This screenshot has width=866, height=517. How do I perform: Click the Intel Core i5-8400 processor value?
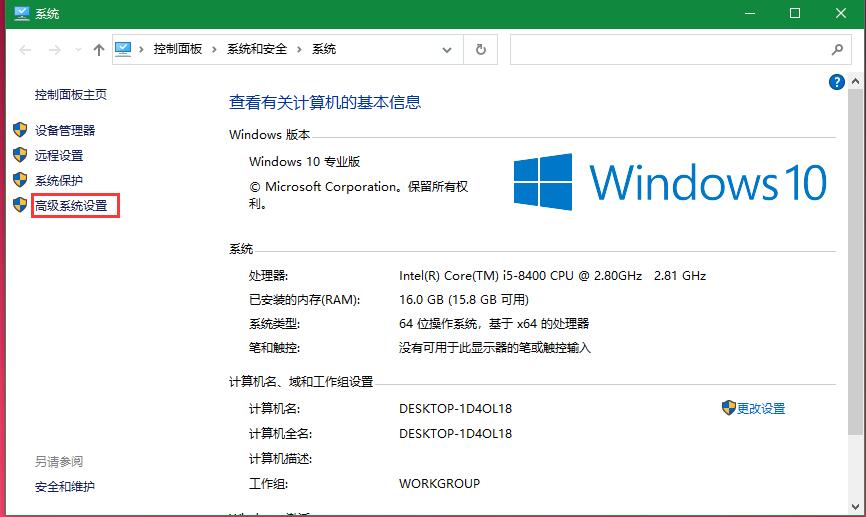pyautogui.click(x=552, y=276)
